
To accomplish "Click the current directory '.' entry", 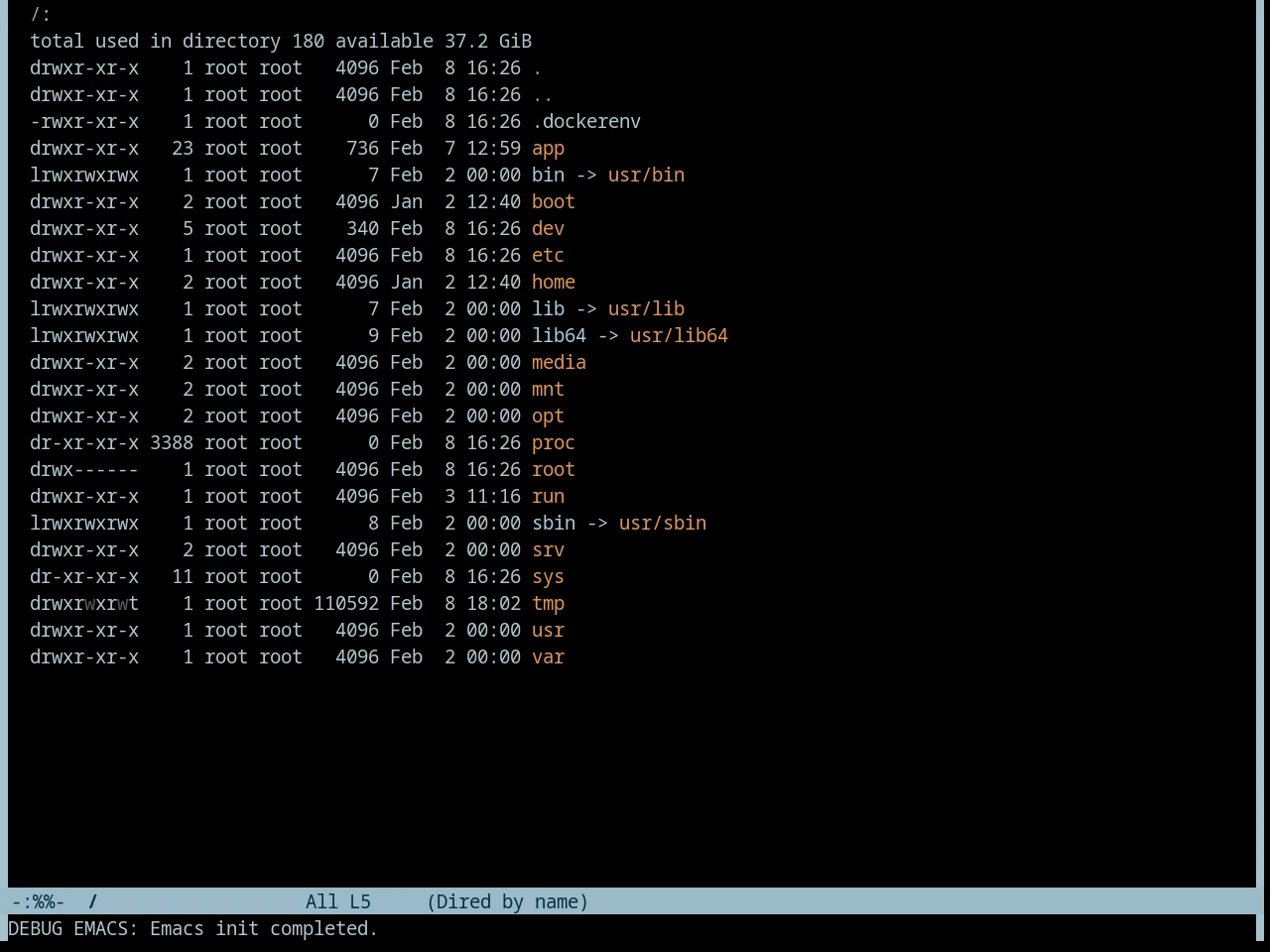I will [x=537, y=68].
